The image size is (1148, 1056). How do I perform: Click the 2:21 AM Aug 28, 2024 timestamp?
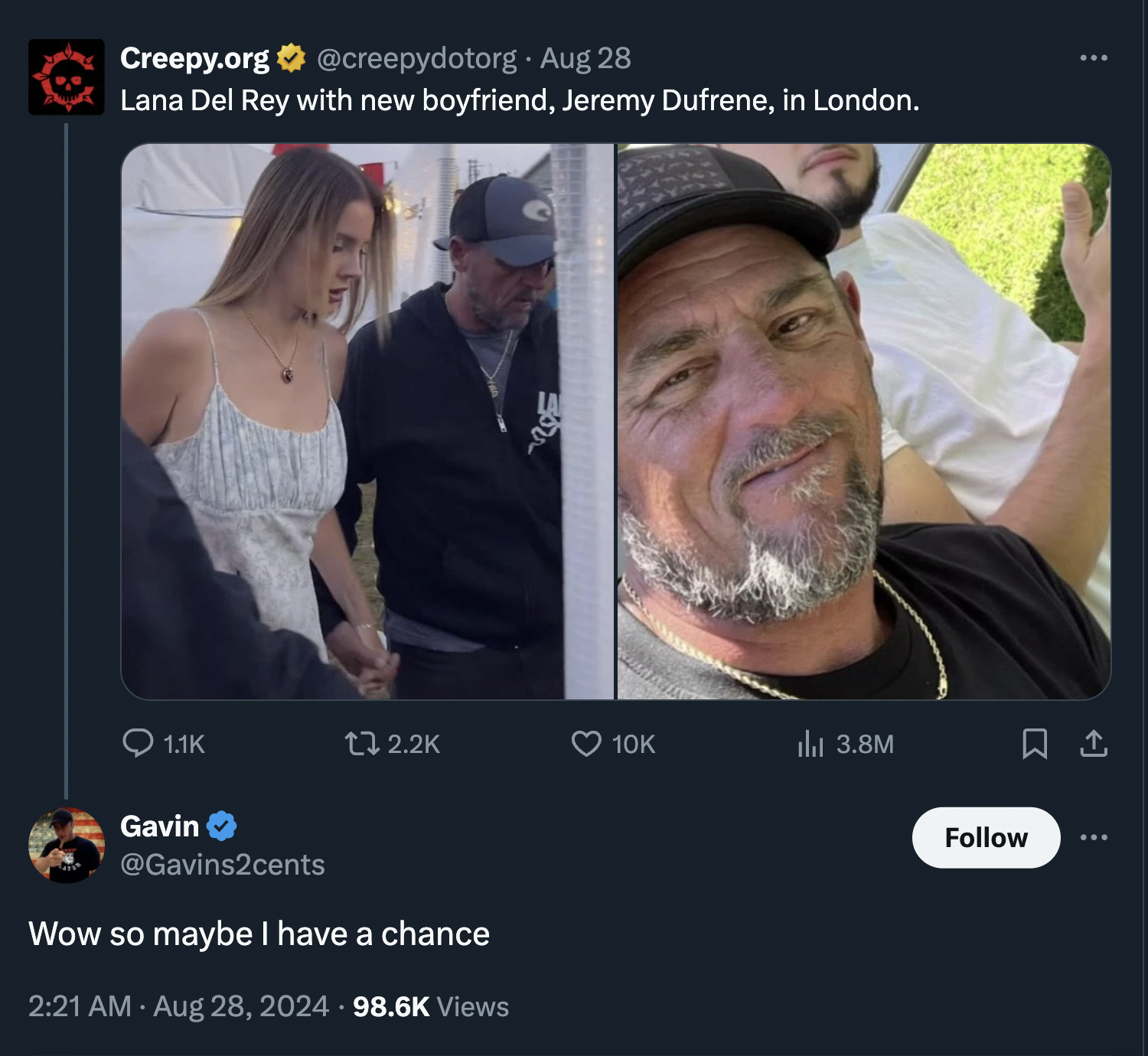click(x=178, y=1006)
